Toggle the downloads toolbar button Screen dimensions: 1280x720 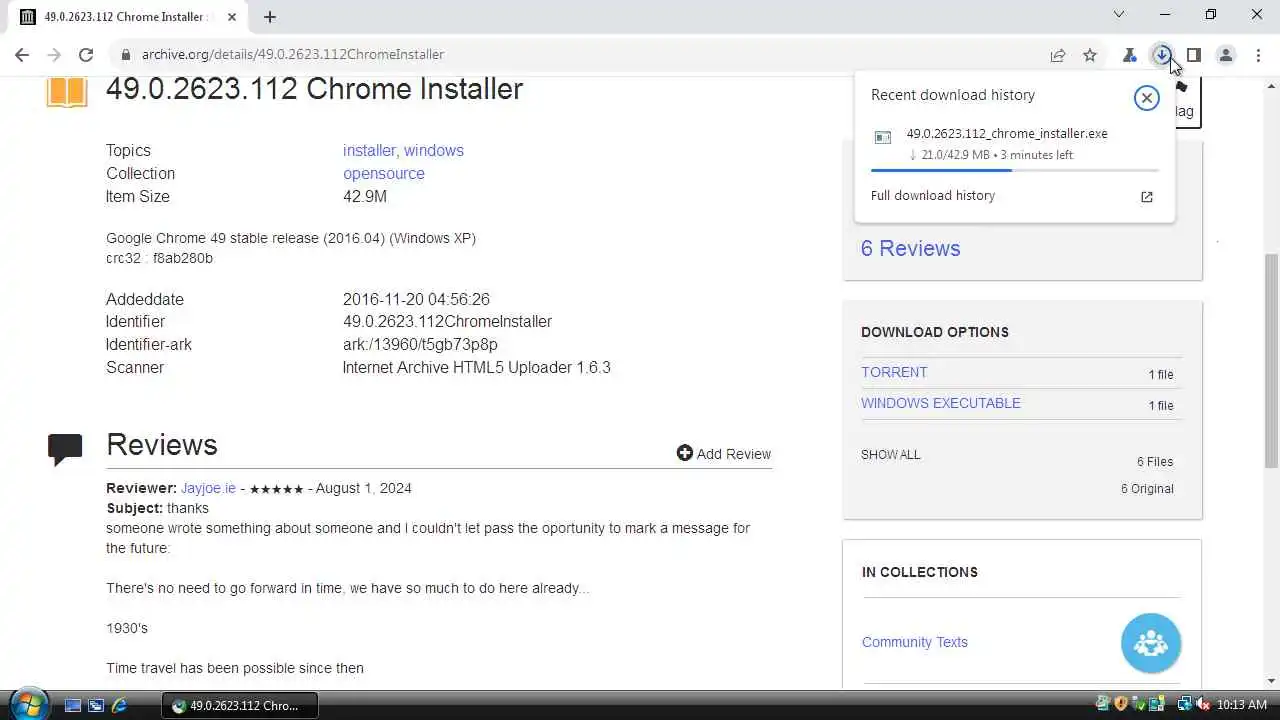(x=1161, y=55)
